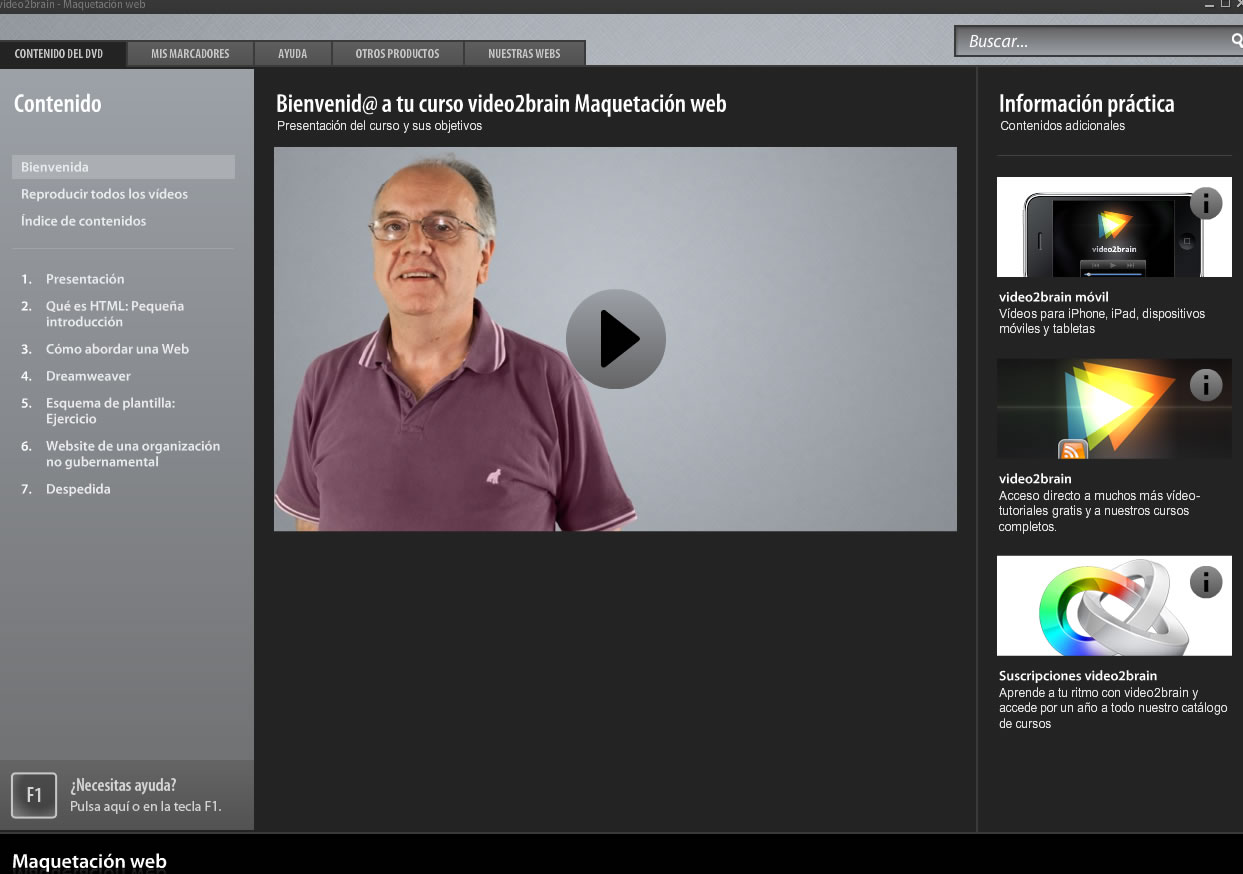Click the Información práctica heading

click(x=1087, y=103)
